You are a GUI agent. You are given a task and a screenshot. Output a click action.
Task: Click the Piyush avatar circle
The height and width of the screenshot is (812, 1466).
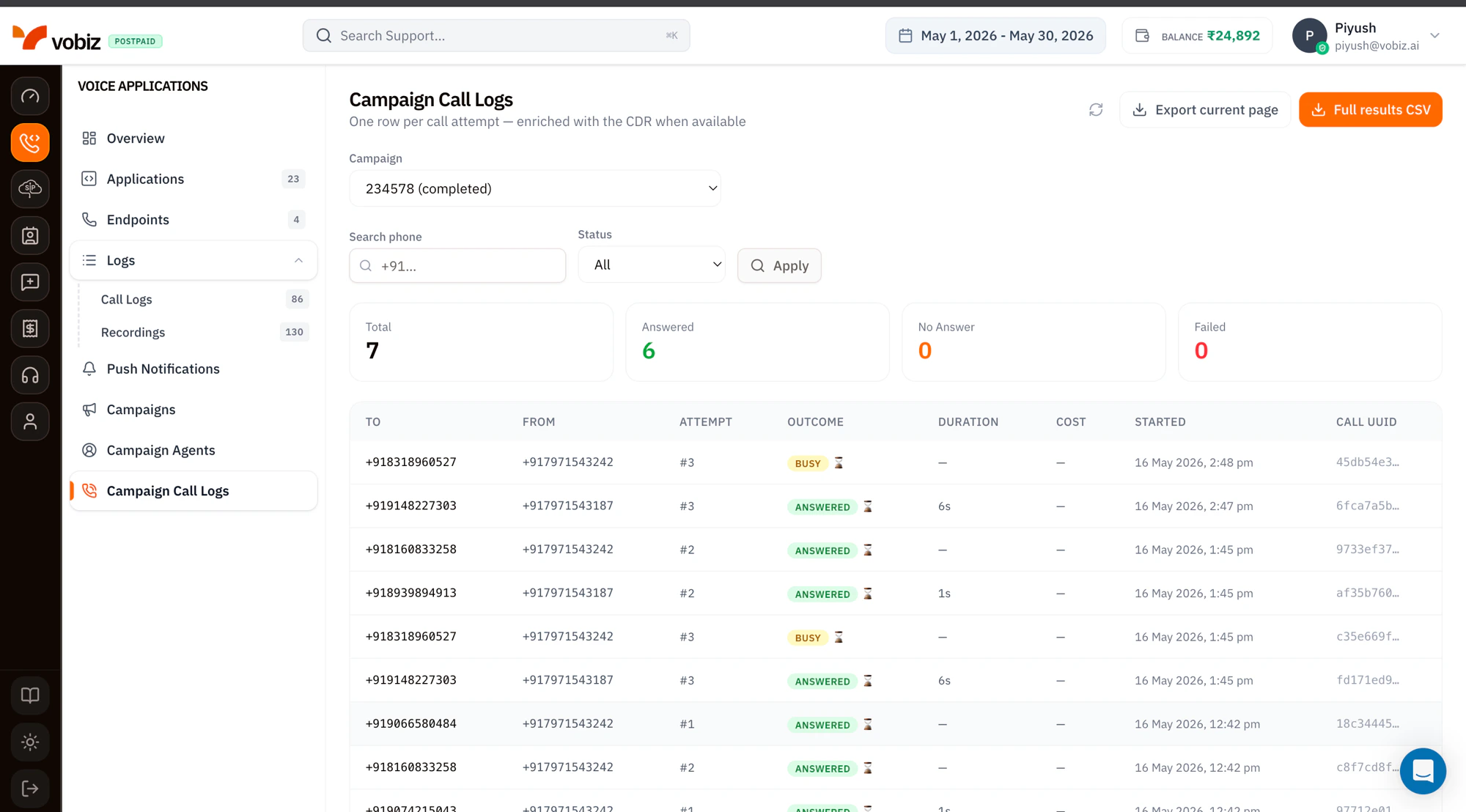[1310, 36]
